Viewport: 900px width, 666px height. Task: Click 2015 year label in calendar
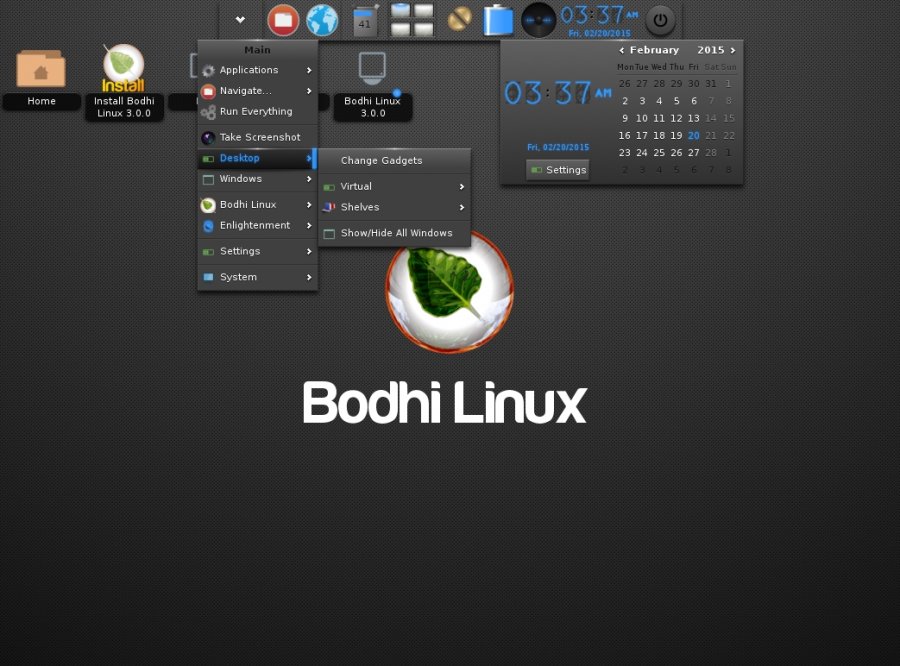click(711, 50)
